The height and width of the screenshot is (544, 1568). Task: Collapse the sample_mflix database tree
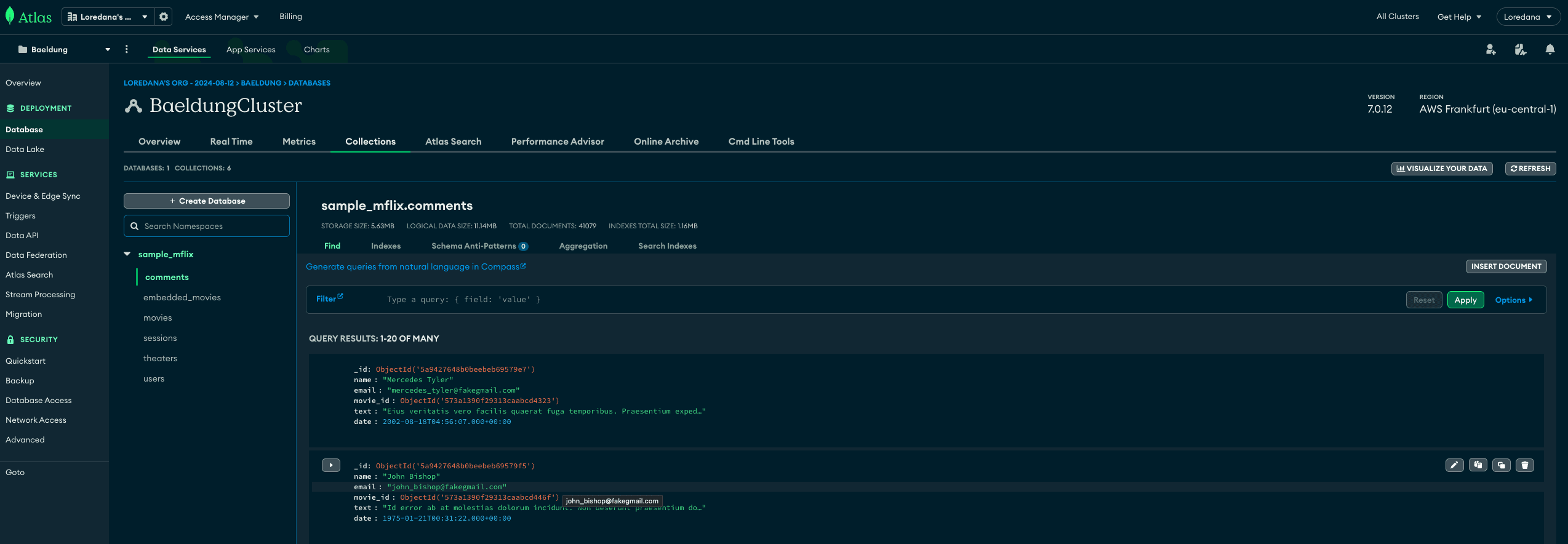click(127, 254)
